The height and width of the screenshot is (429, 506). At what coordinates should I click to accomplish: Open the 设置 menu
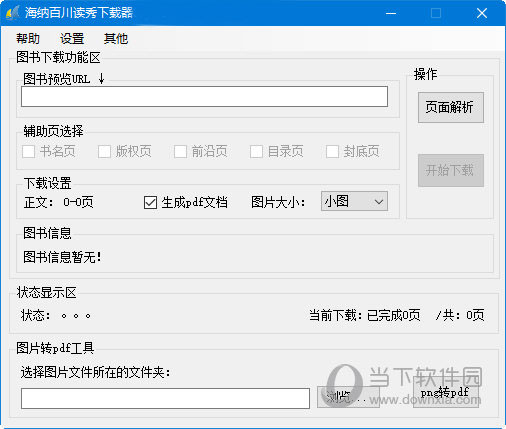[x=72, y=38]
